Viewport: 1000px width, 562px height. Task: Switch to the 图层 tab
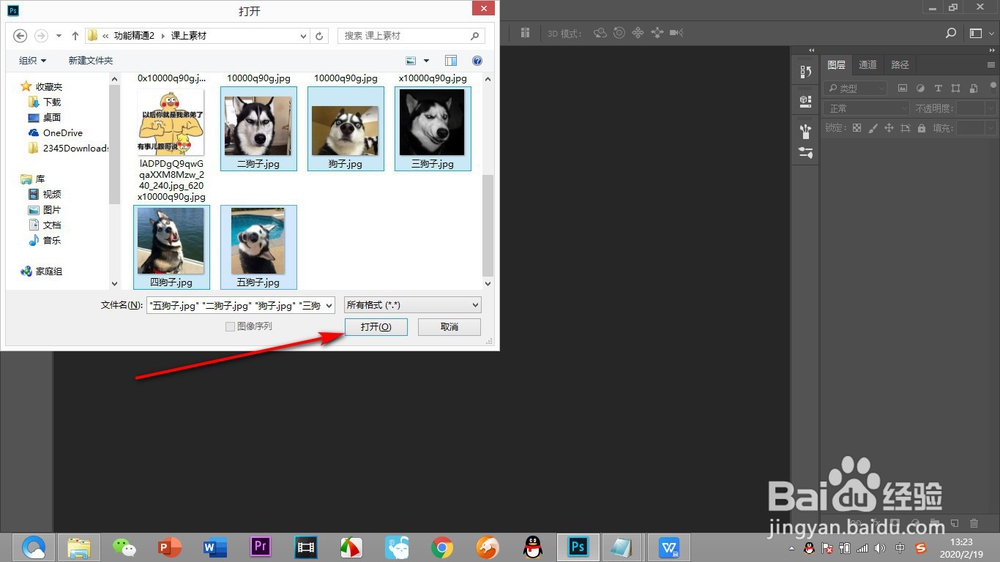(x=836, y=64)
